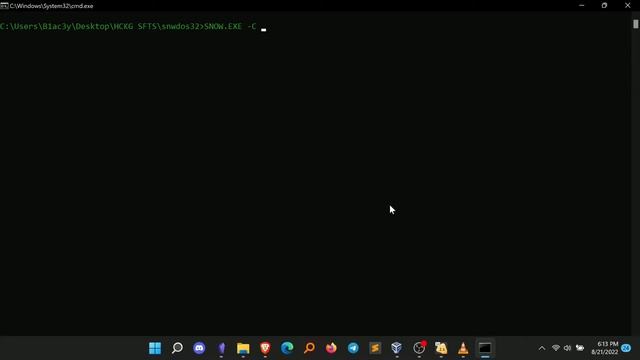Open Telegram from the taskbar
The height and width of the screenshot is (360, 640).
click(x=353, y=348)
